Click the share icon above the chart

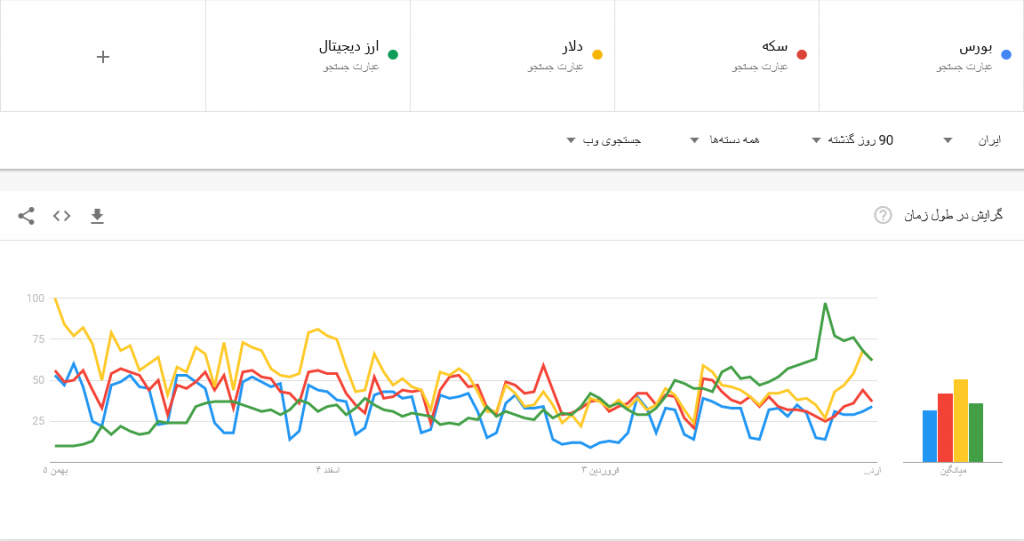(x=26, y=215)
